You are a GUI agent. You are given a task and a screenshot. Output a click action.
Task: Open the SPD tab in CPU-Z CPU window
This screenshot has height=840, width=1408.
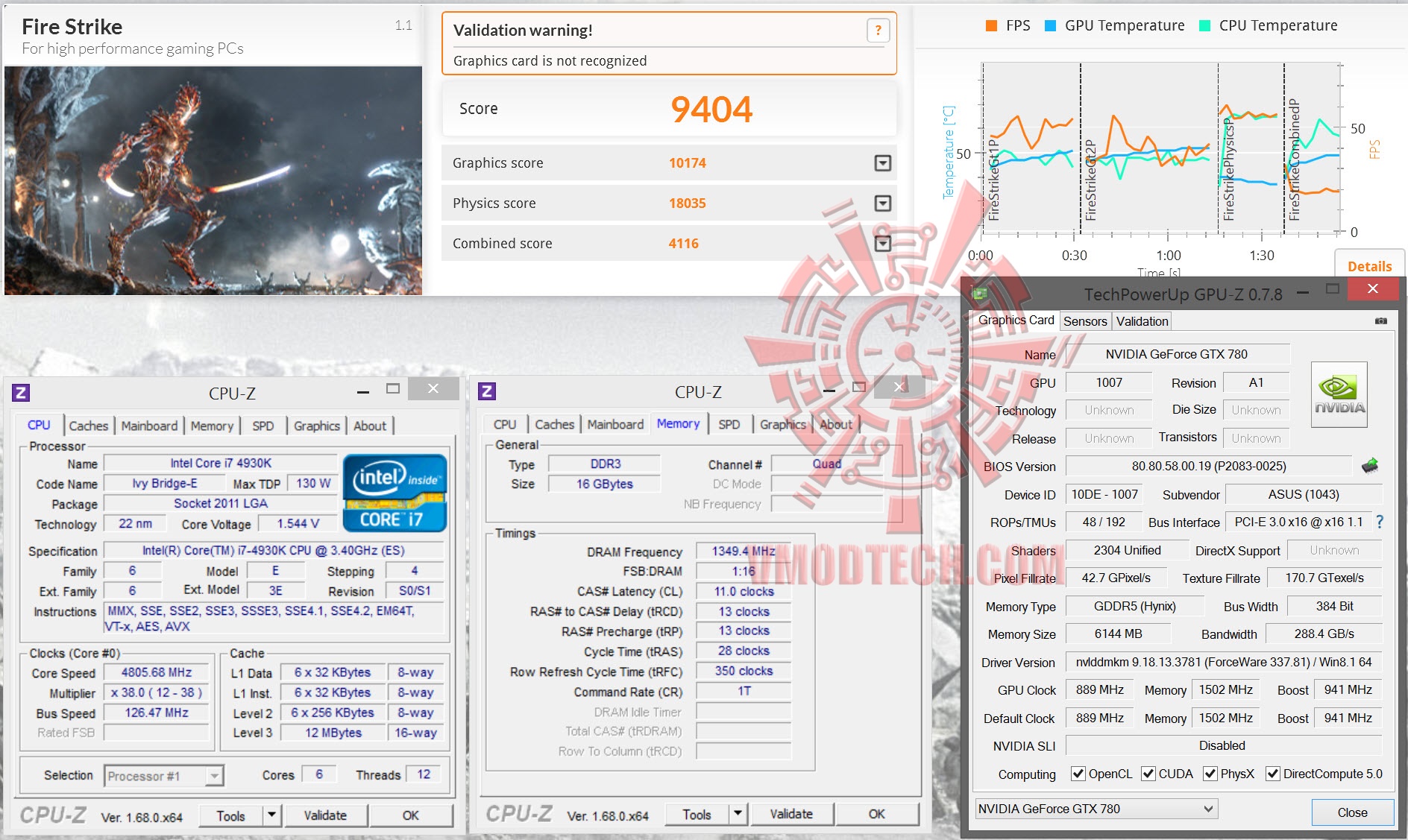click(263, 426)
